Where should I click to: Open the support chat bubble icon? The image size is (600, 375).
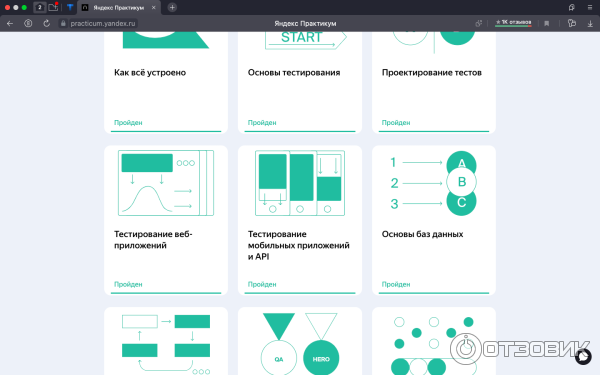click(583, 357)
